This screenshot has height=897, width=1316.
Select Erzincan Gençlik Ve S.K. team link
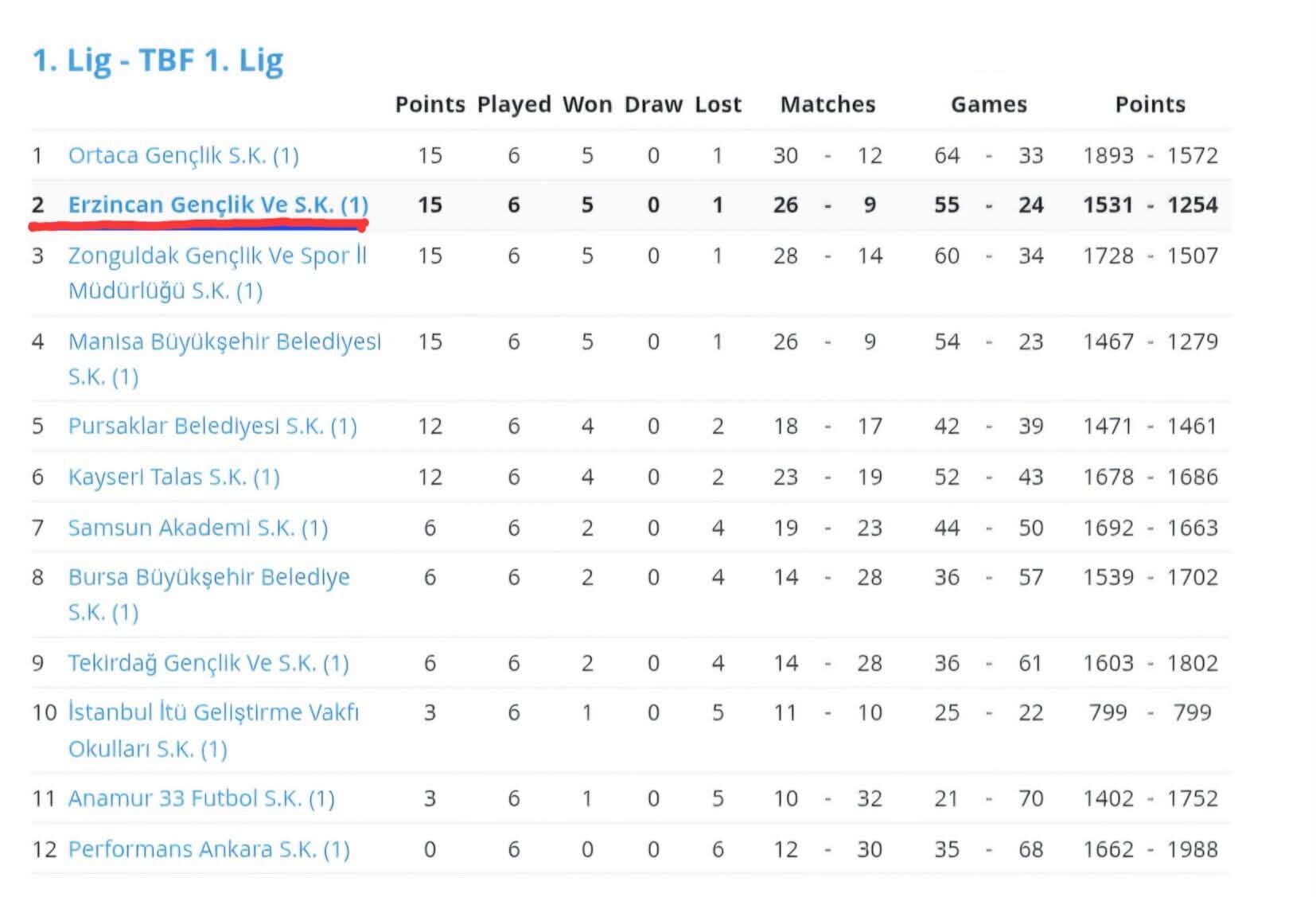coord(218,205)
